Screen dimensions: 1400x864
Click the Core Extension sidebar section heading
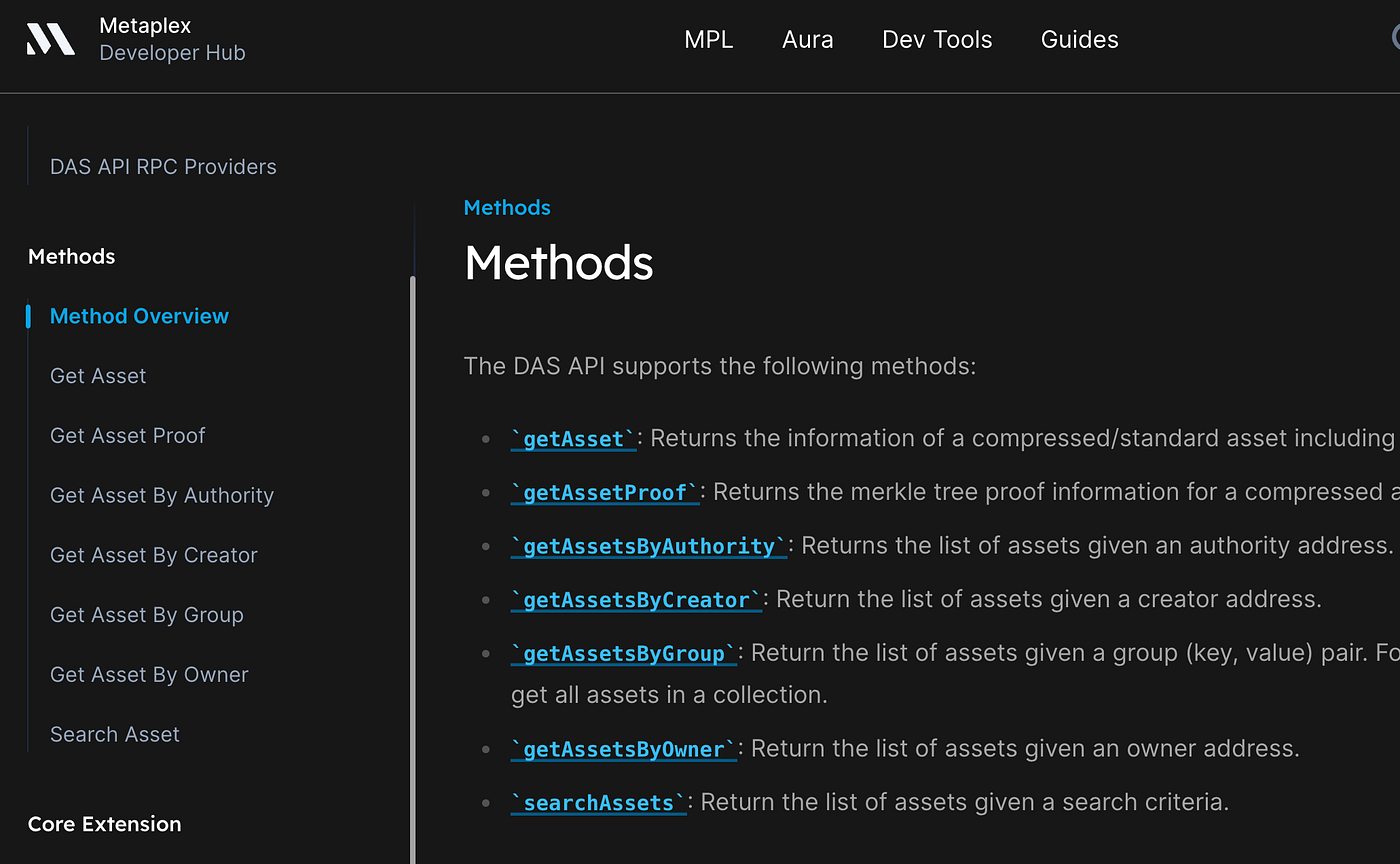coord(105,824)
